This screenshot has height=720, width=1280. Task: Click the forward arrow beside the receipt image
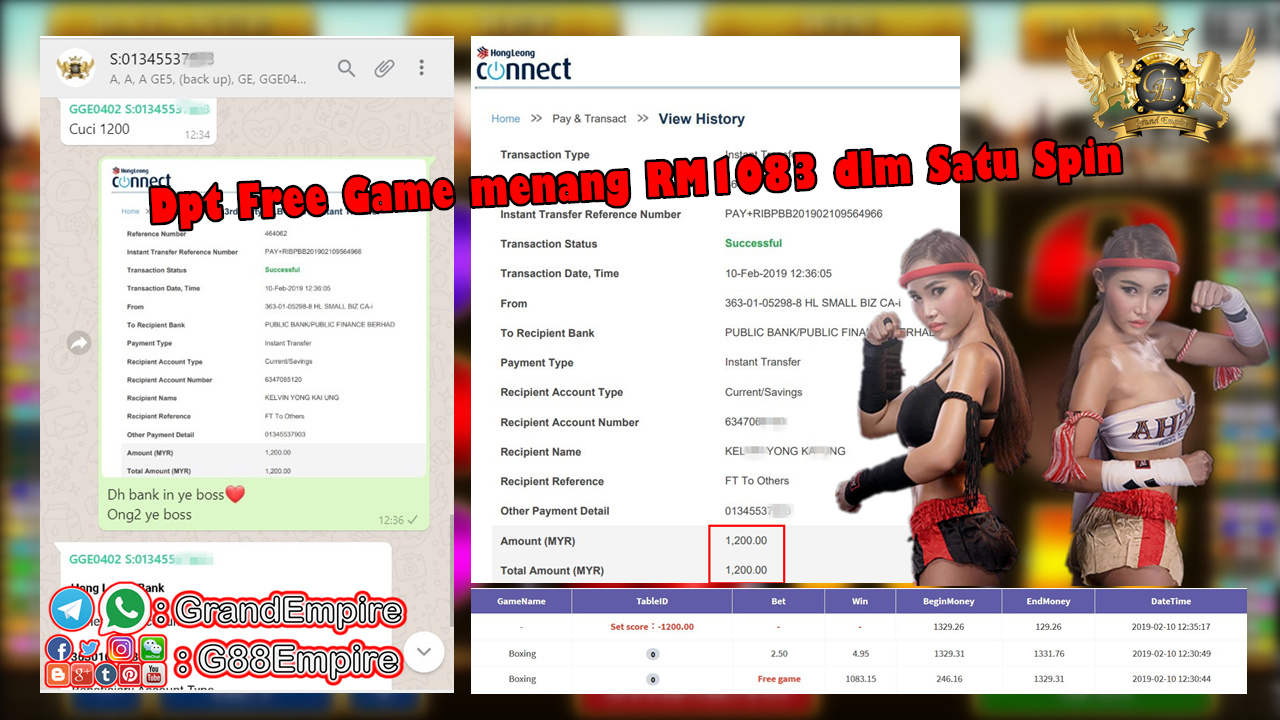[x=79, y=343]
